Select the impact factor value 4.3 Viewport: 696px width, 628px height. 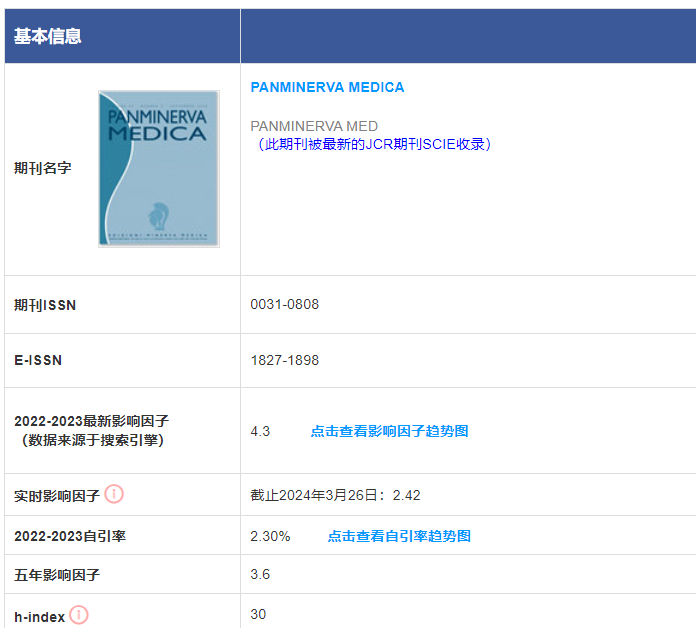[x=260, y=431]
